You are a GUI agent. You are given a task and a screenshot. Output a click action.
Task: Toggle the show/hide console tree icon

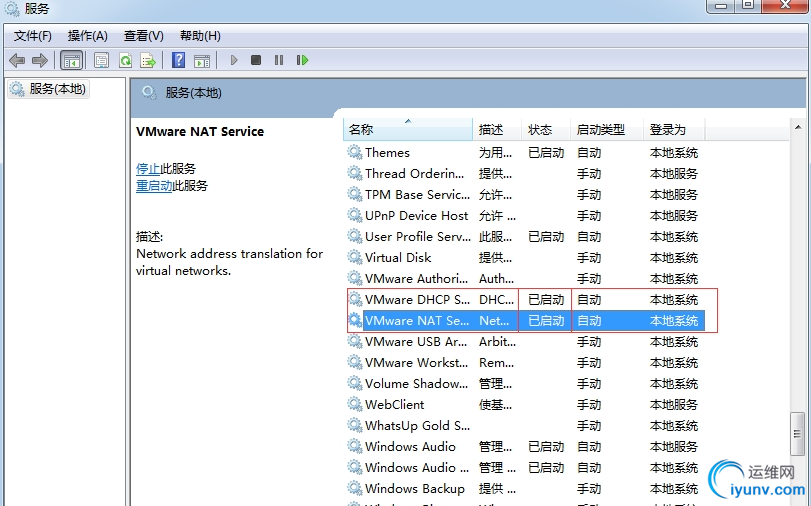coord(71,61)
